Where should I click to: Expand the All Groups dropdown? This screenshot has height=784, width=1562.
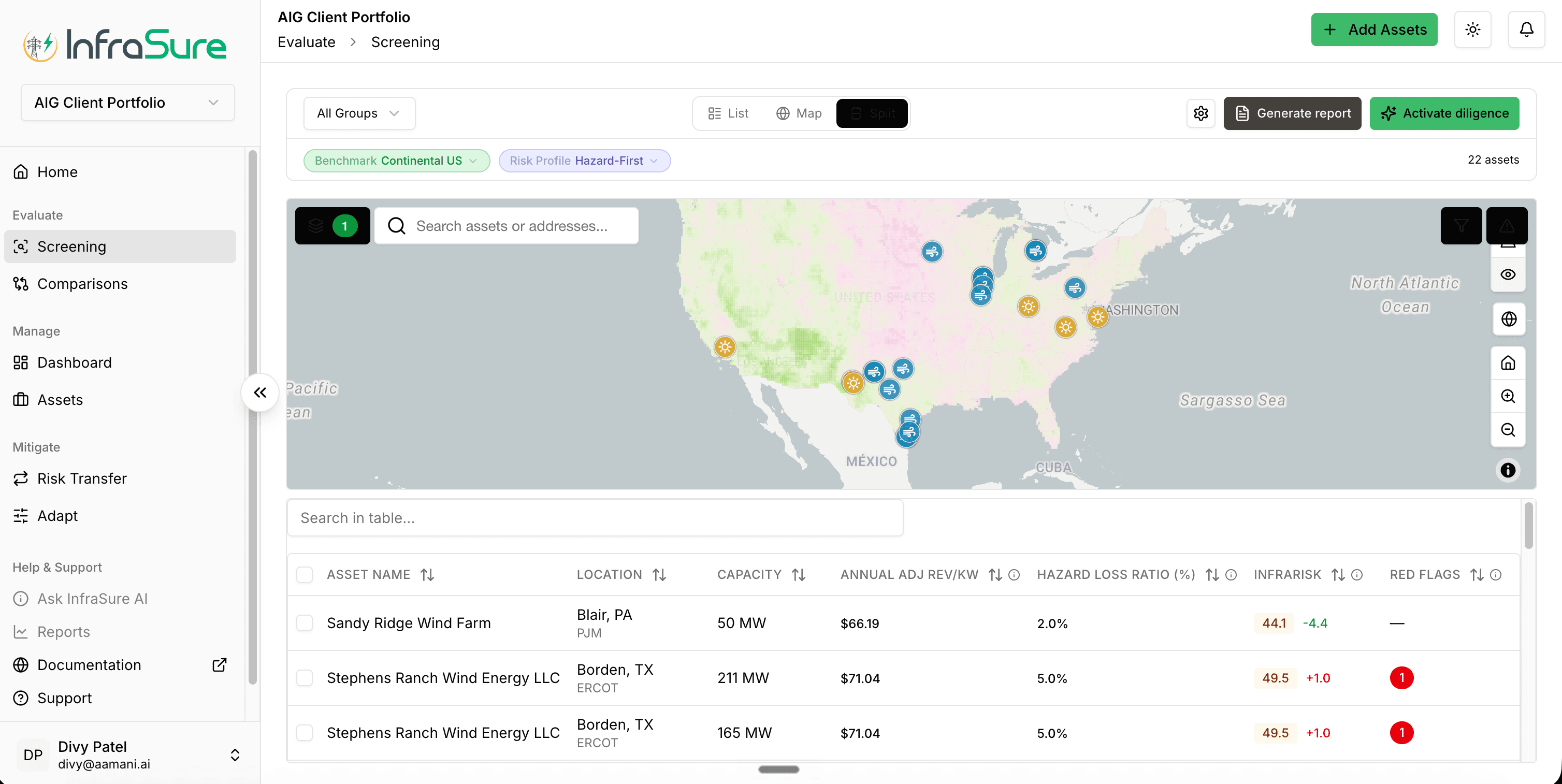359,113
